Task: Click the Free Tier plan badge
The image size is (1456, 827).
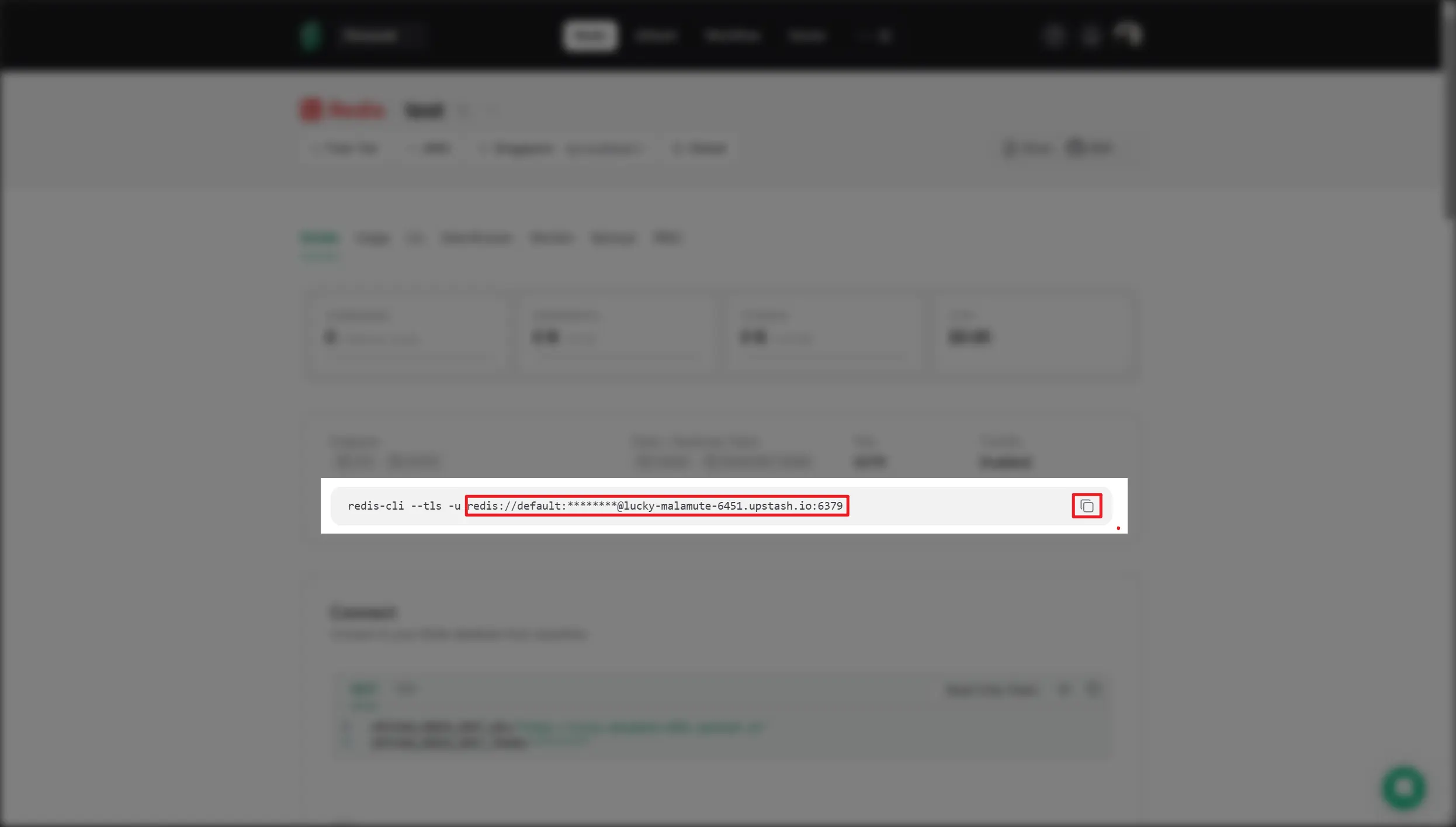Action: [x=349, y=148]
